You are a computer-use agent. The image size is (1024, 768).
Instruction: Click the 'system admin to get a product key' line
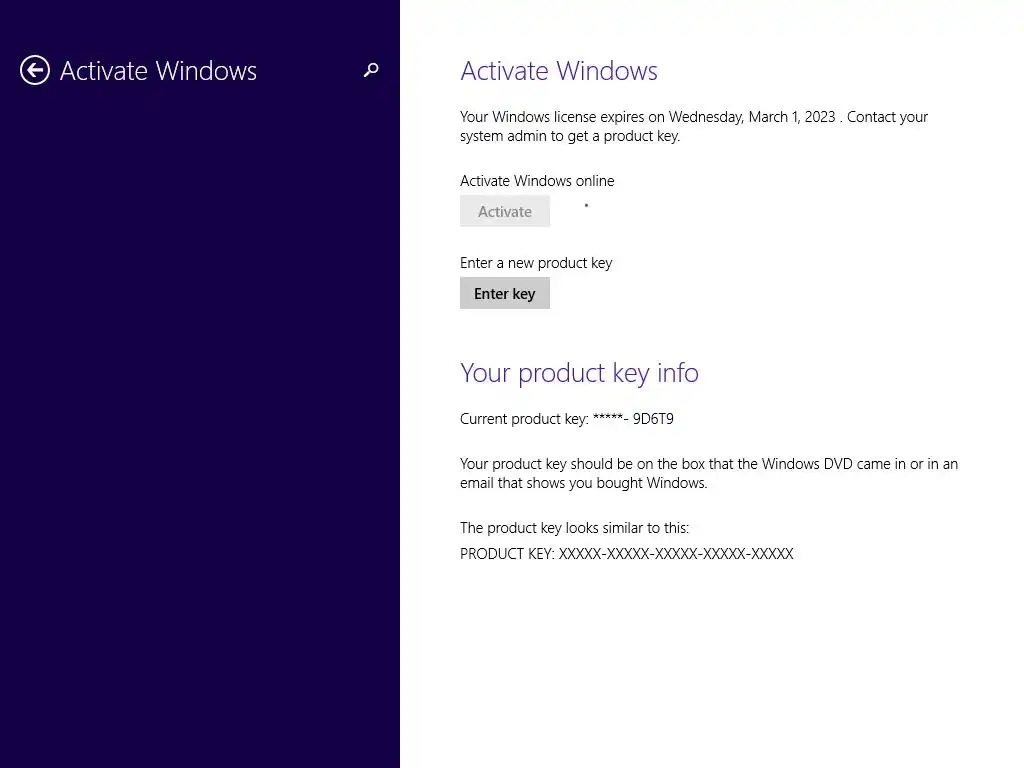pos(569,136)
